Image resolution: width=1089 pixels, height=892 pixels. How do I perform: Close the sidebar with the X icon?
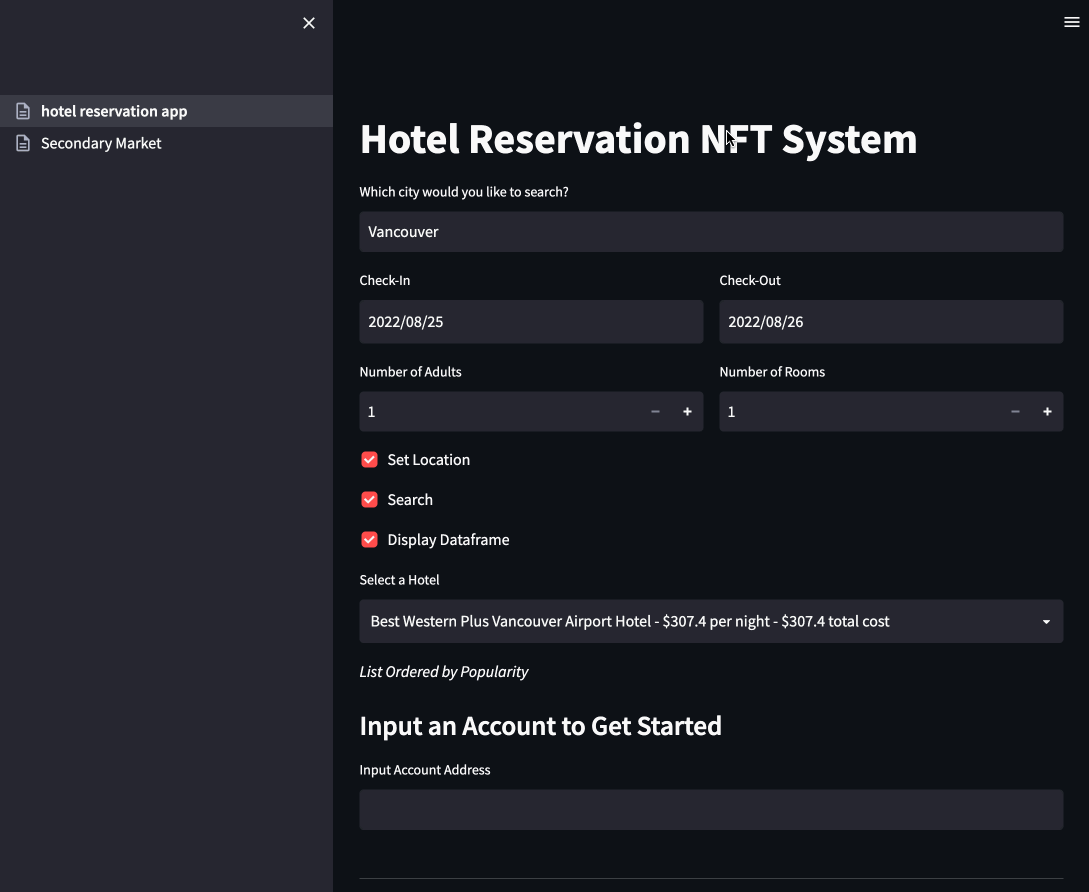[309, 23]
